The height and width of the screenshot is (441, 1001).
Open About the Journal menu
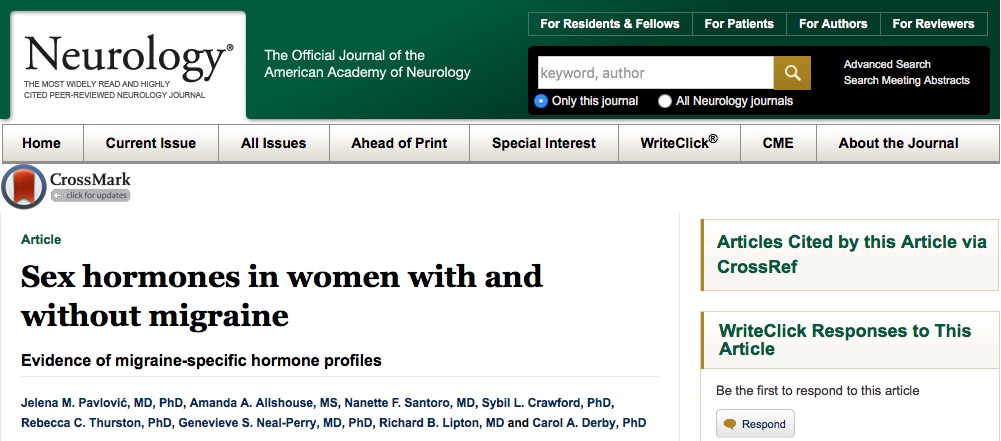[x=898, y=144]
